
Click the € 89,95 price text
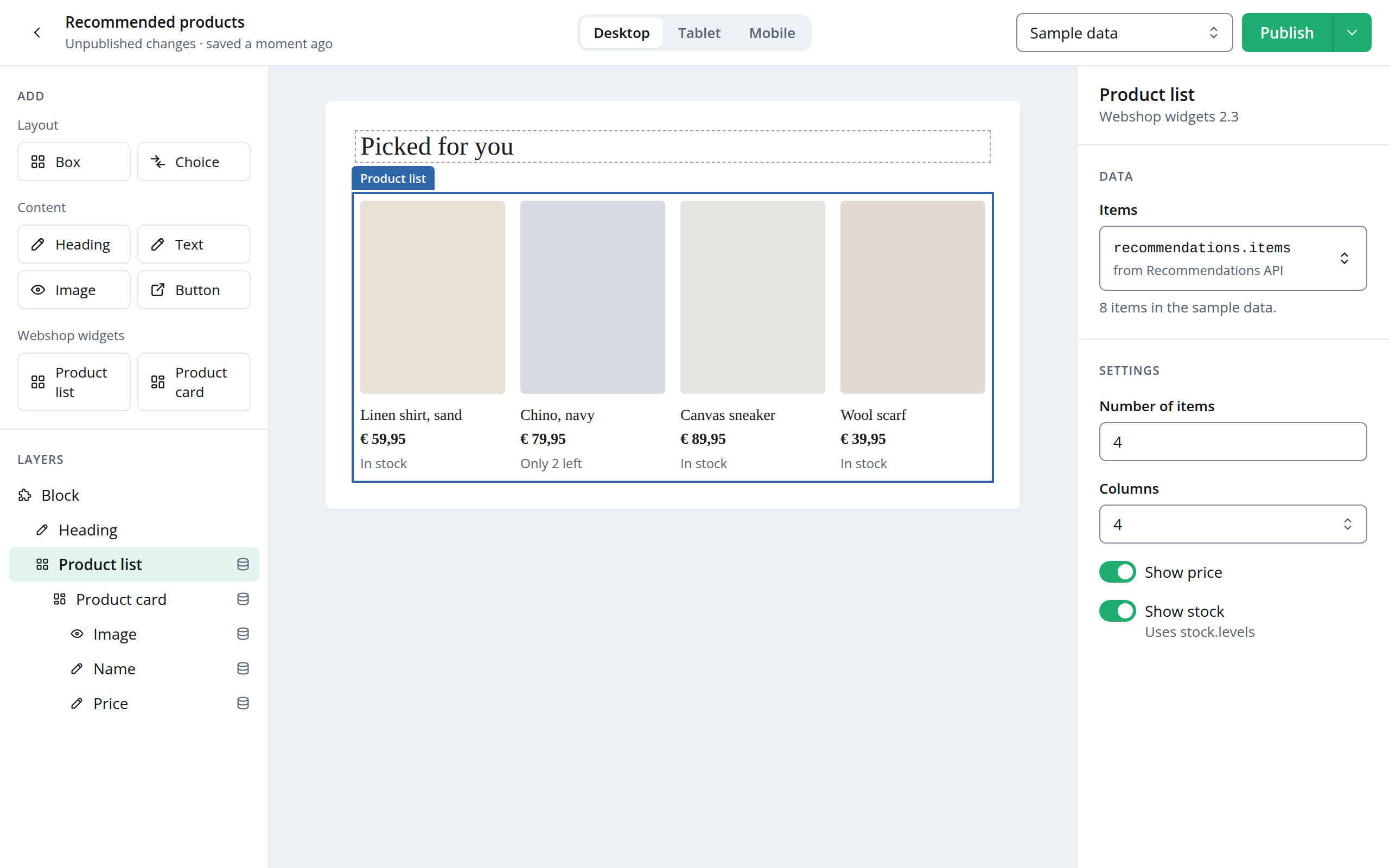click(x=703, y=439)
